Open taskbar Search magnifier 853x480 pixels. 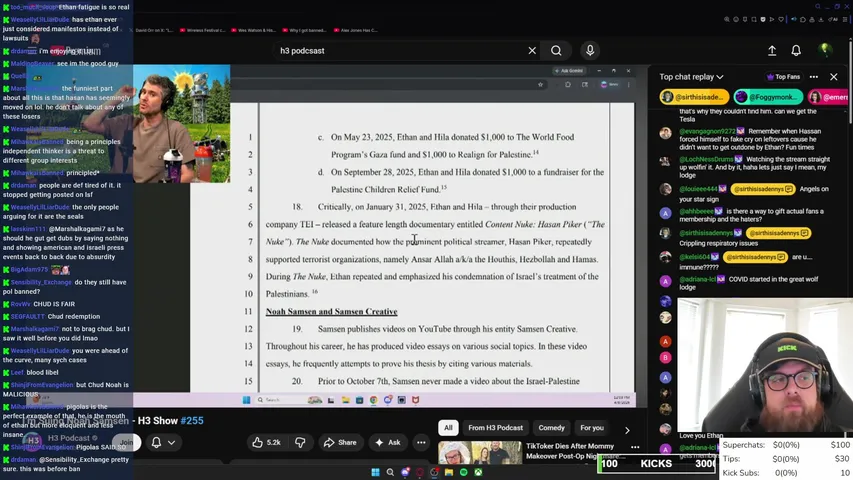[x=390, y=472]
